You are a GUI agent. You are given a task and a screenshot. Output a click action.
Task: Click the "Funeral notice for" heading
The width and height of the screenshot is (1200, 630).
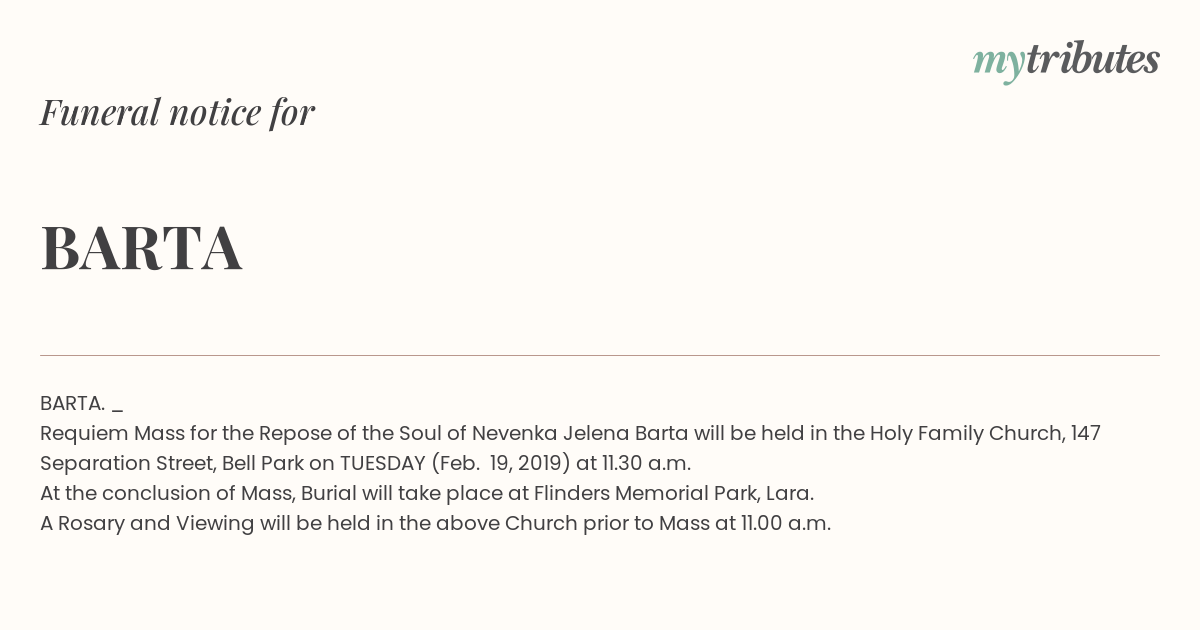(x=177, y=112)
